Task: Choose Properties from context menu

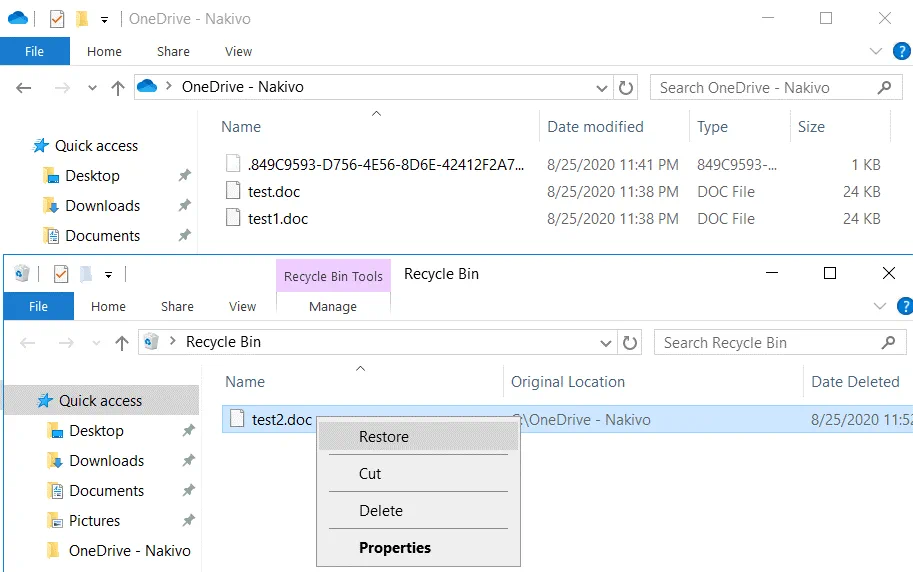Action: [x=417, y=548]
